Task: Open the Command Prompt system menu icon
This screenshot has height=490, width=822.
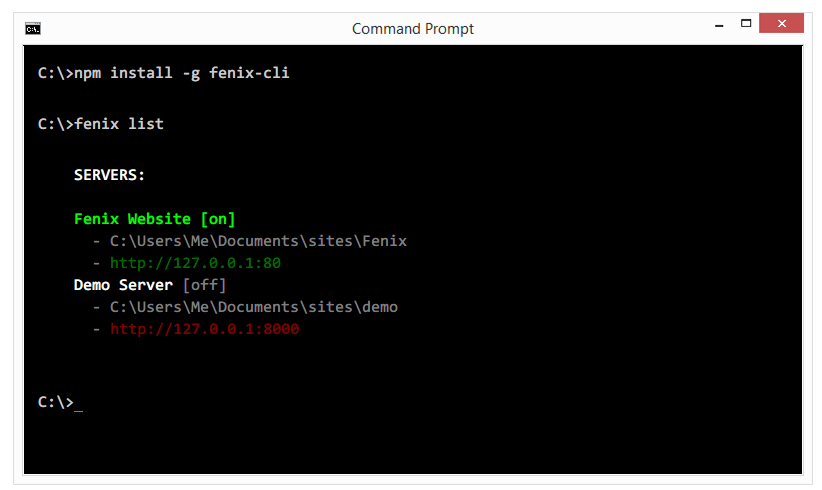Action: pyautogui.click(x=33, y=29)
